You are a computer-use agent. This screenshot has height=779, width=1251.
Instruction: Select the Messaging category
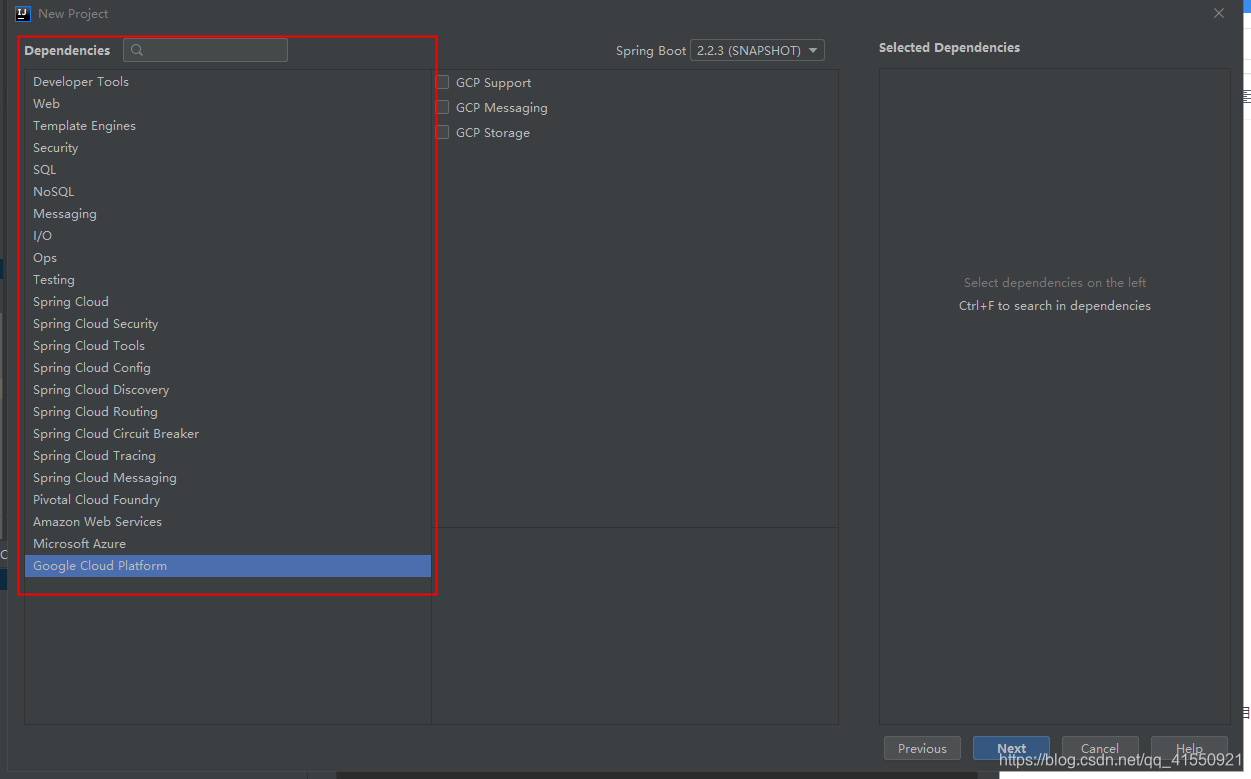click(x=228, y=214)
